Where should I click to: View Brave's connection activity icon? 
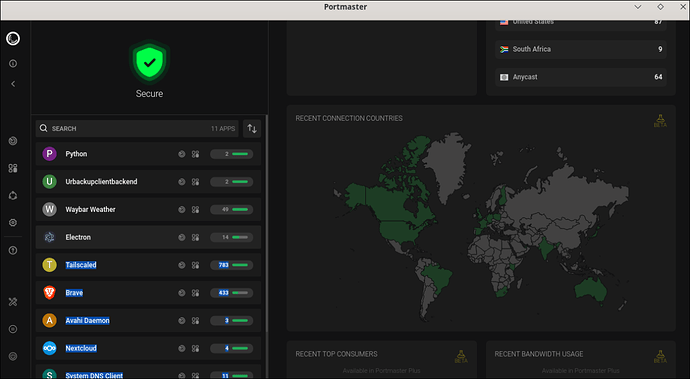tap(182, 293)
